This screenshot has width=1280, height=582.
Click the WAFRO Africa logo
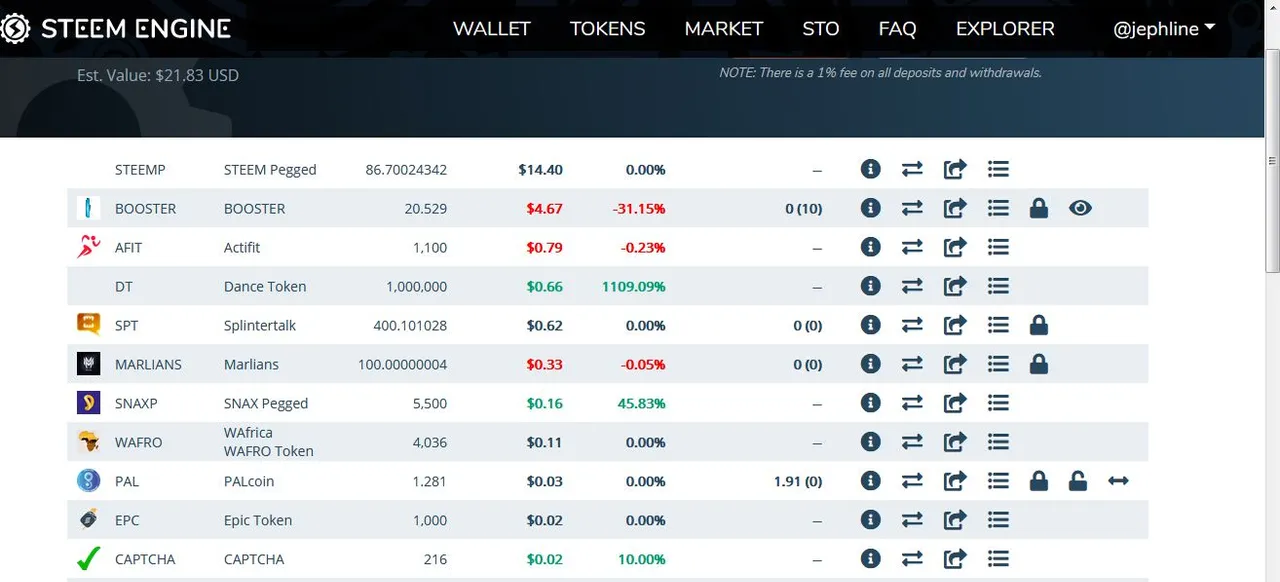point(88,442)
